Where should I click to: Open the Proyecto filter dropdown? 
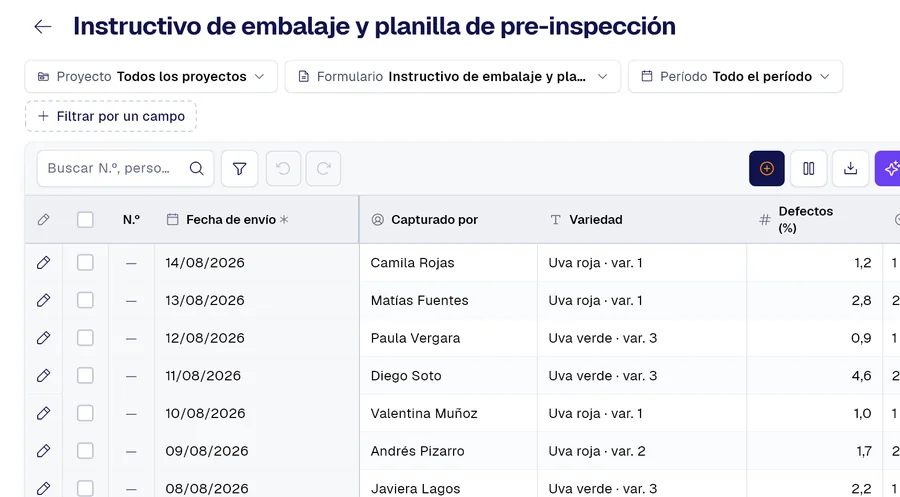[151, 76]
